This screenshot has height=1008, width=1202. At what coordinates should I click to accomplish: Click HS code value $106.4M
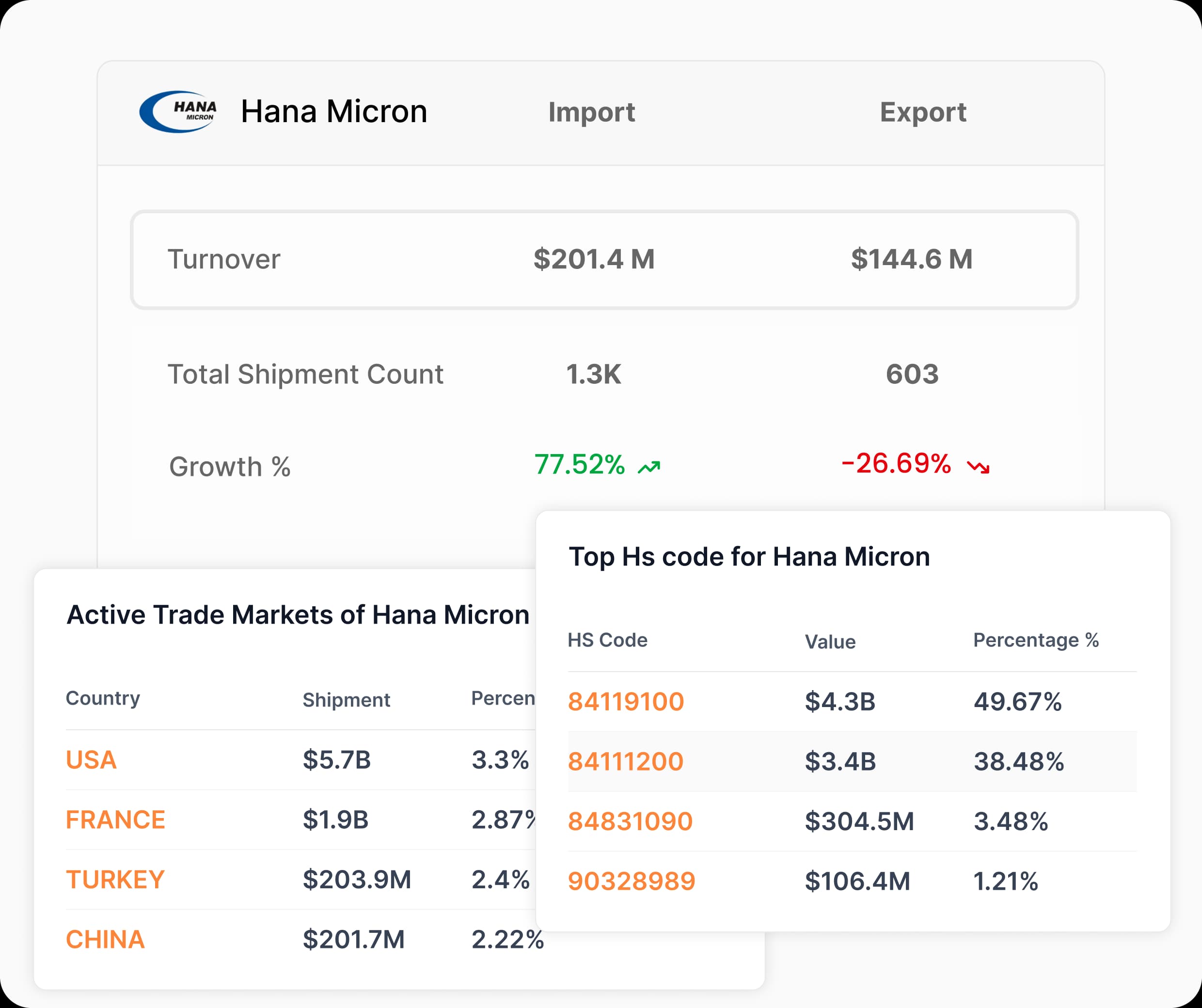857,881
